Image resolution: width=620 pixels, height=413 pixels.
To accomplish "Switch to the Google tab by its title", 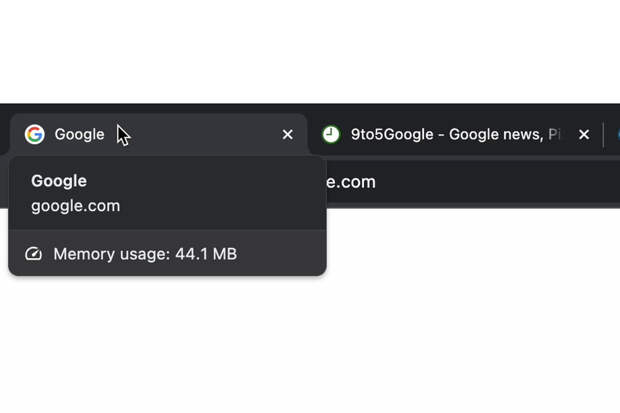I will tap(80, 134).
